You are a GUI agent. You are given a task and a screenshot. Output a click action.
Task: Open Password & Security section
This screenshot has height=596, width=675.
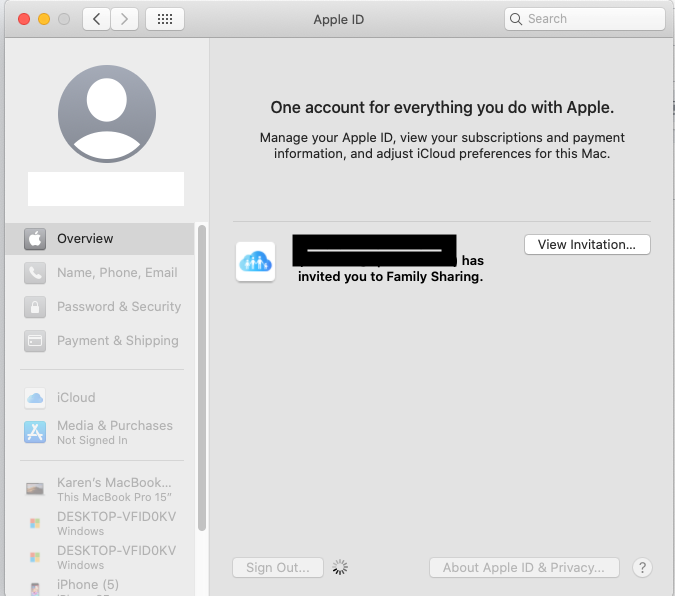pyautogui.click(x=99, y=307)
